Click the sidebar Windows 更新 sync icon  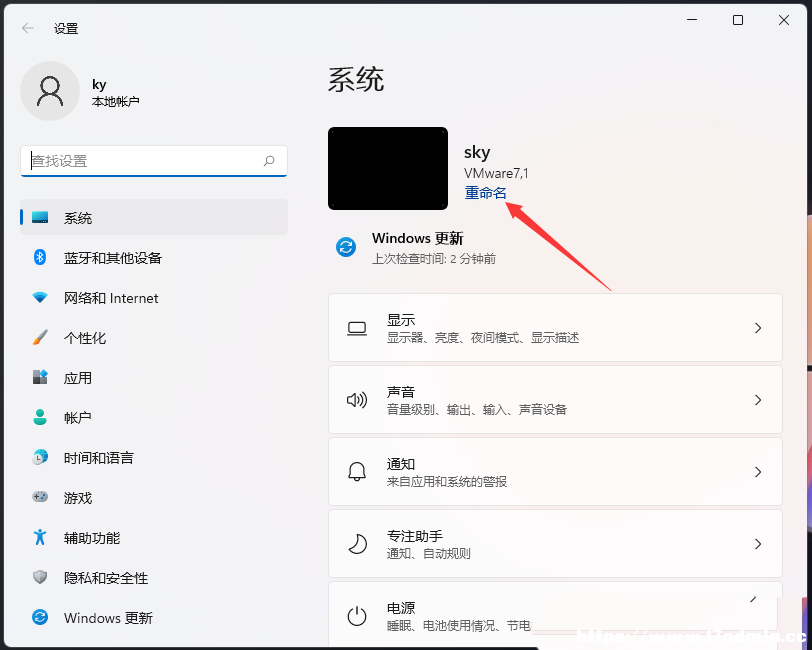(x=40, y=617)
